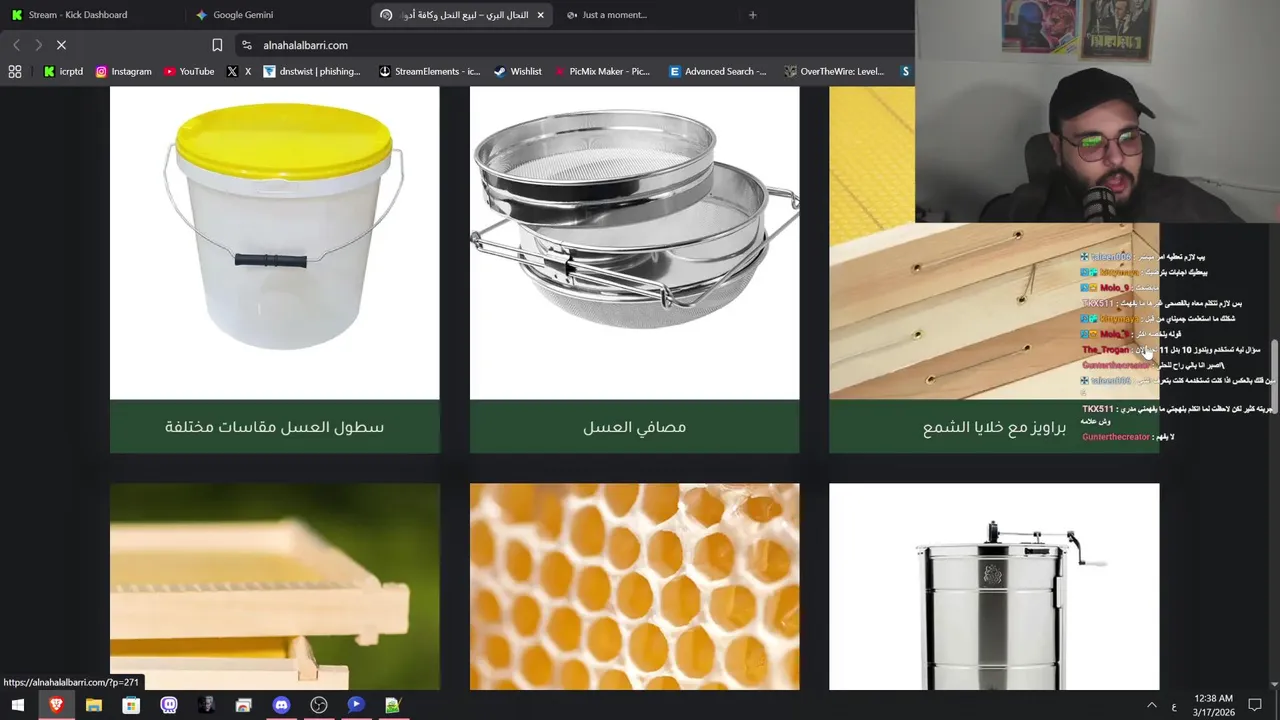The image size is (1280, 720).
Task: Open the Windows Start menu
Action: [18, 705]
